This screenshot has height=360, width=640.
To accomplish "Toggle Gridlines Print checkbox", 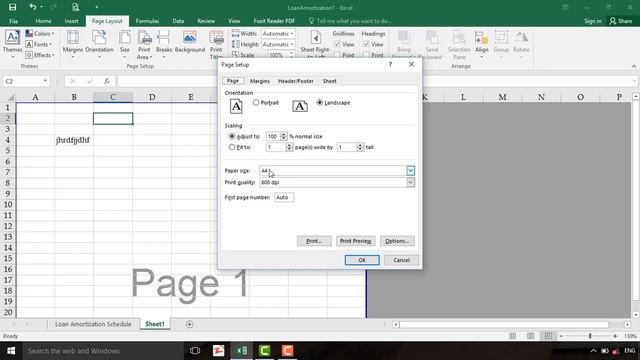I will tap(337, 55).
